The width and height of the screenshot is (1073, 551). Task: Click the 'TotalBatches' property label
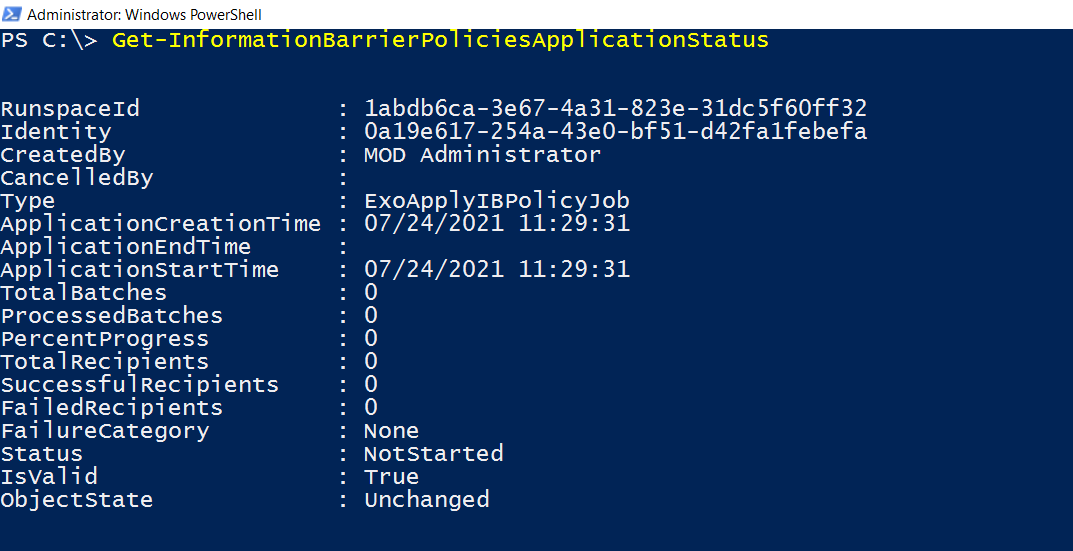tap(83, 293)
